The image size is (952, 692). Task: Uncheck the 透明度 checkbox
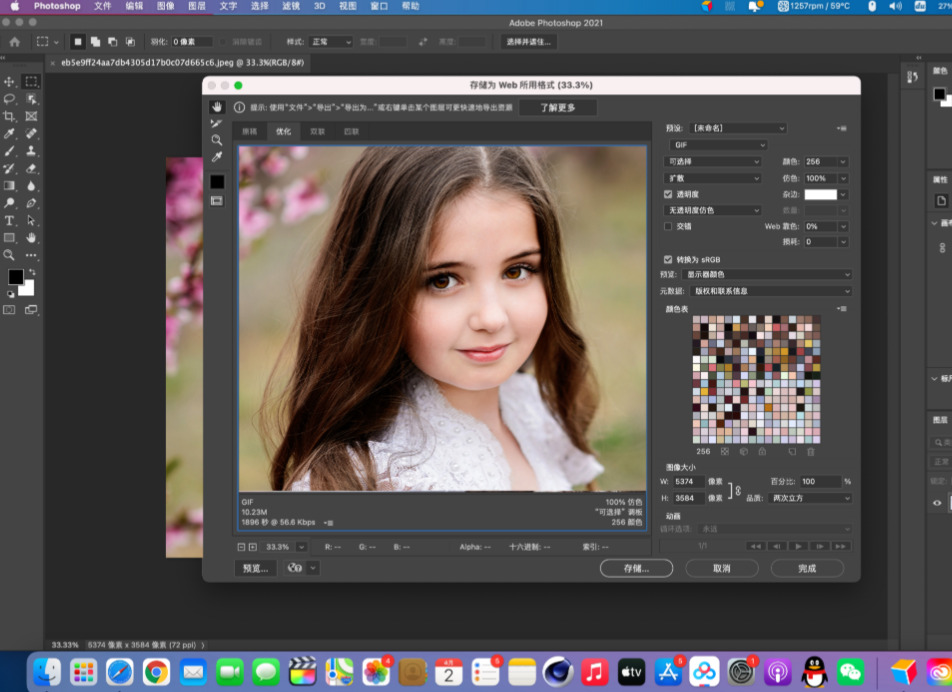point(668,194)
